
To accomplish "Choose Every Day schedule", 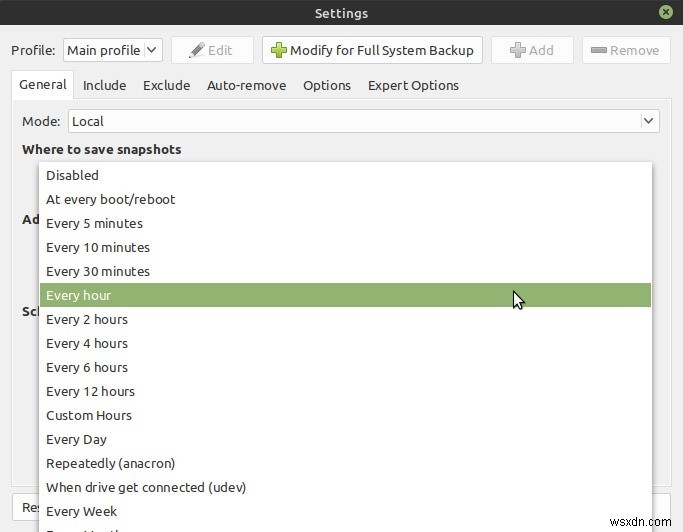I will click(345, 439).
